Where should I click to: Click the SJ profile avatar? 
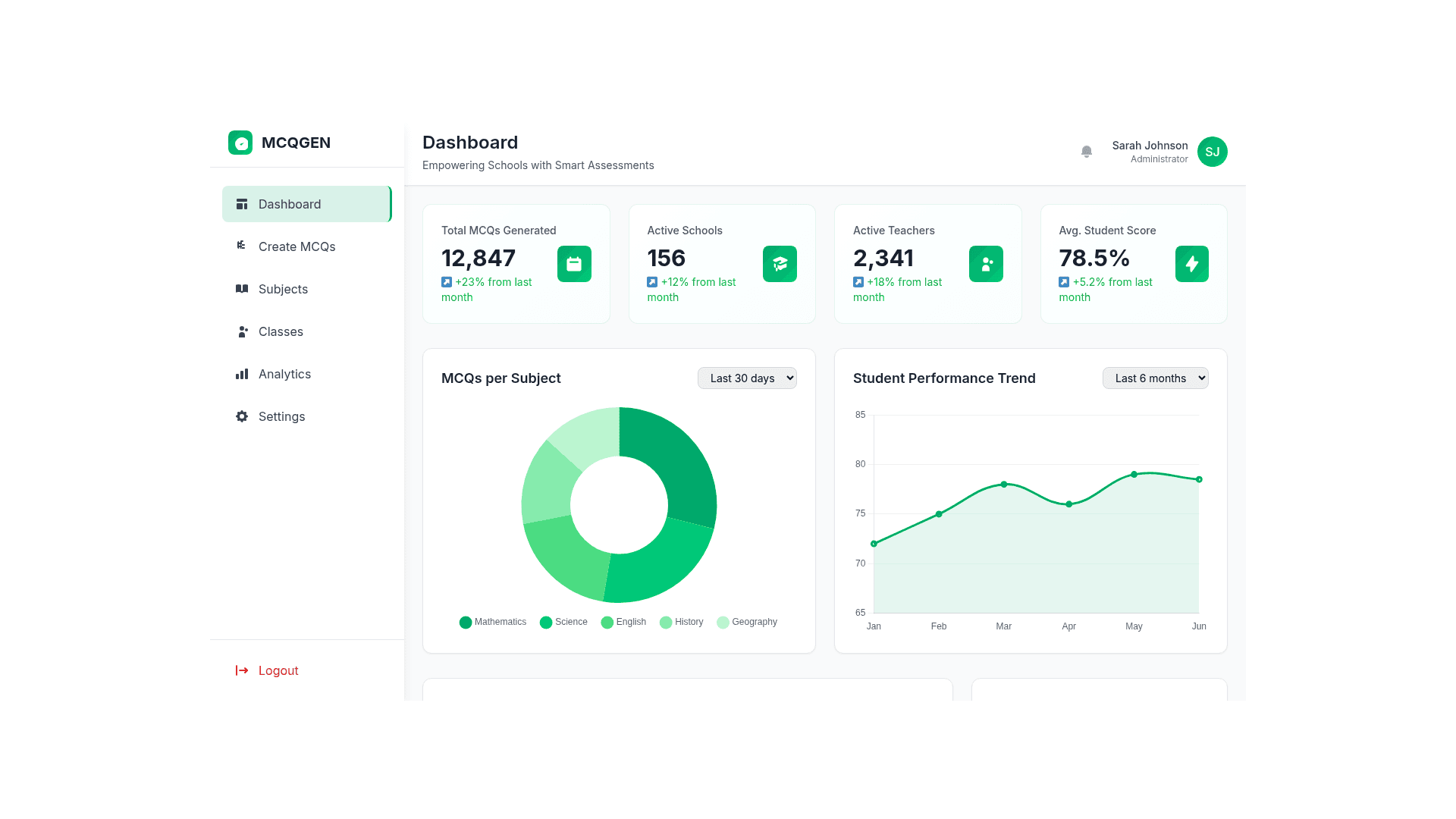[x=1212, y=151]
